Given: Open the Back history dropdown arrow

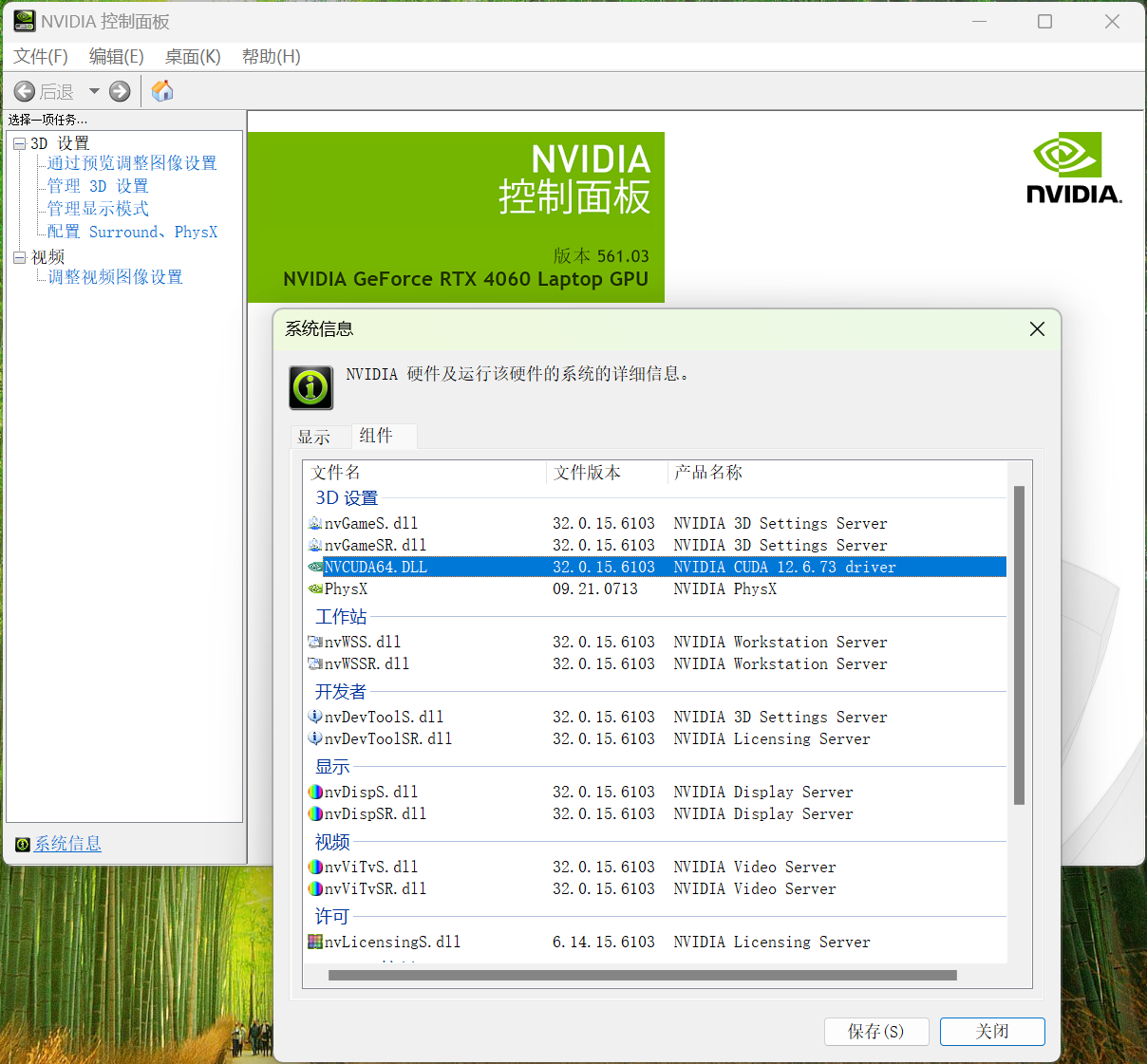Looking at the screenshot, I should click(94, 91).
